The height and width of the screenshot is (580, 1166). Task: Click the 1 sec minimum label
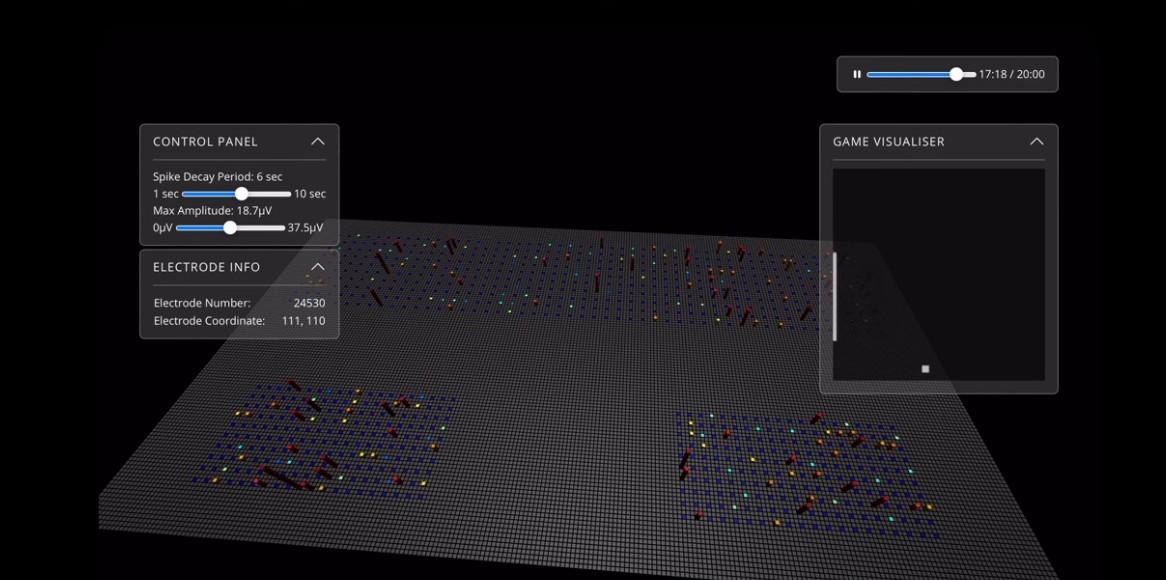click(x=166, y=194)
